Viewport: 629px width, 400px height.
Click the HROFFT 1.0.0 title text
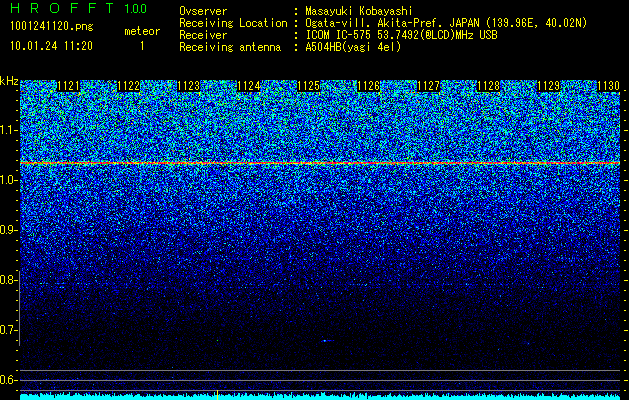tap(78, 8)
